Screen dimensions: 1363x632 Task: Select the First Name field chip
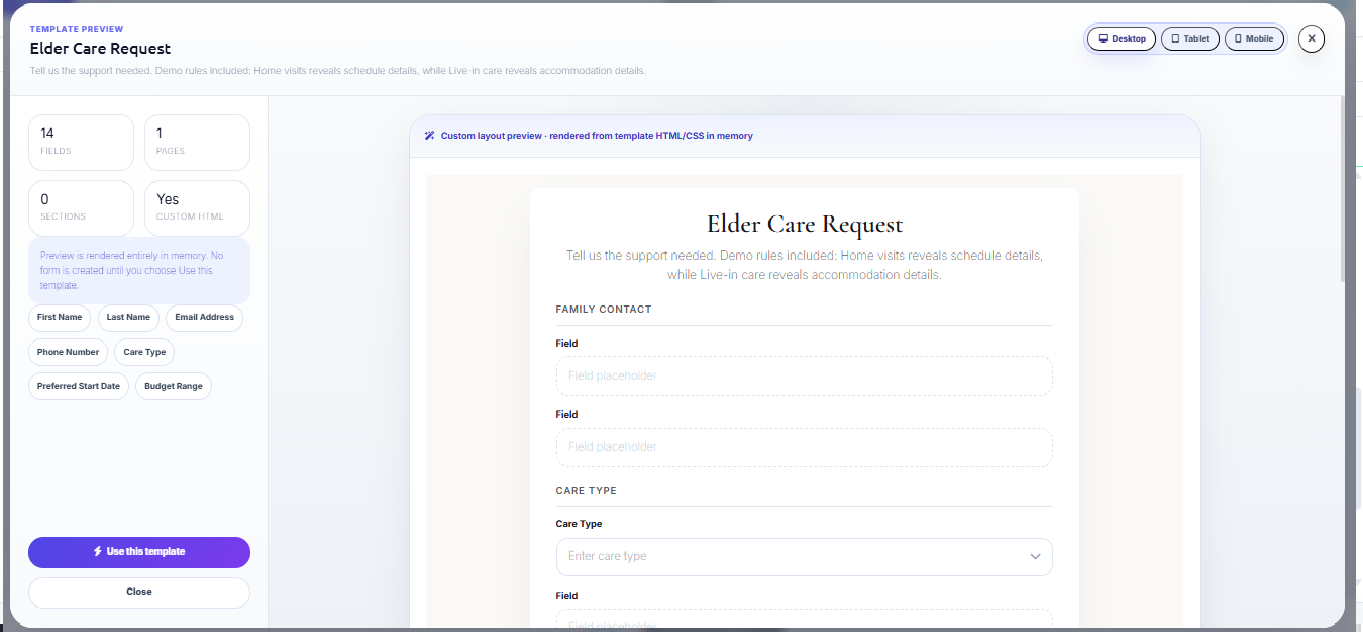pos(59,318)
